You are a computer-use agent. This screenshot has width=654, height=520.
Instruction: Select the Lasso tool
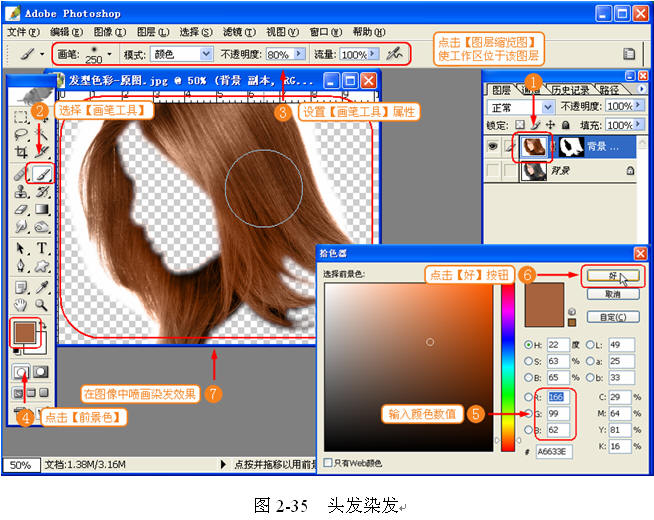[20, 134]
